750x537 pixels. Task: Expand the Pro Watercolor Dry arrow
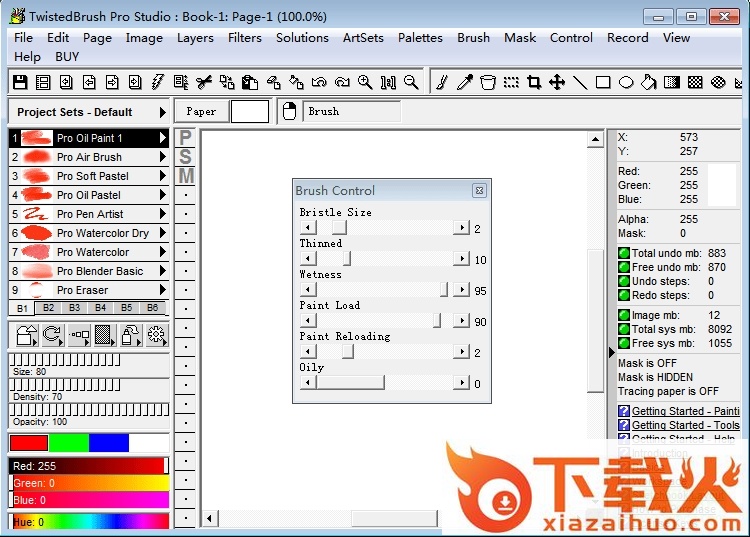coord(163,233)
